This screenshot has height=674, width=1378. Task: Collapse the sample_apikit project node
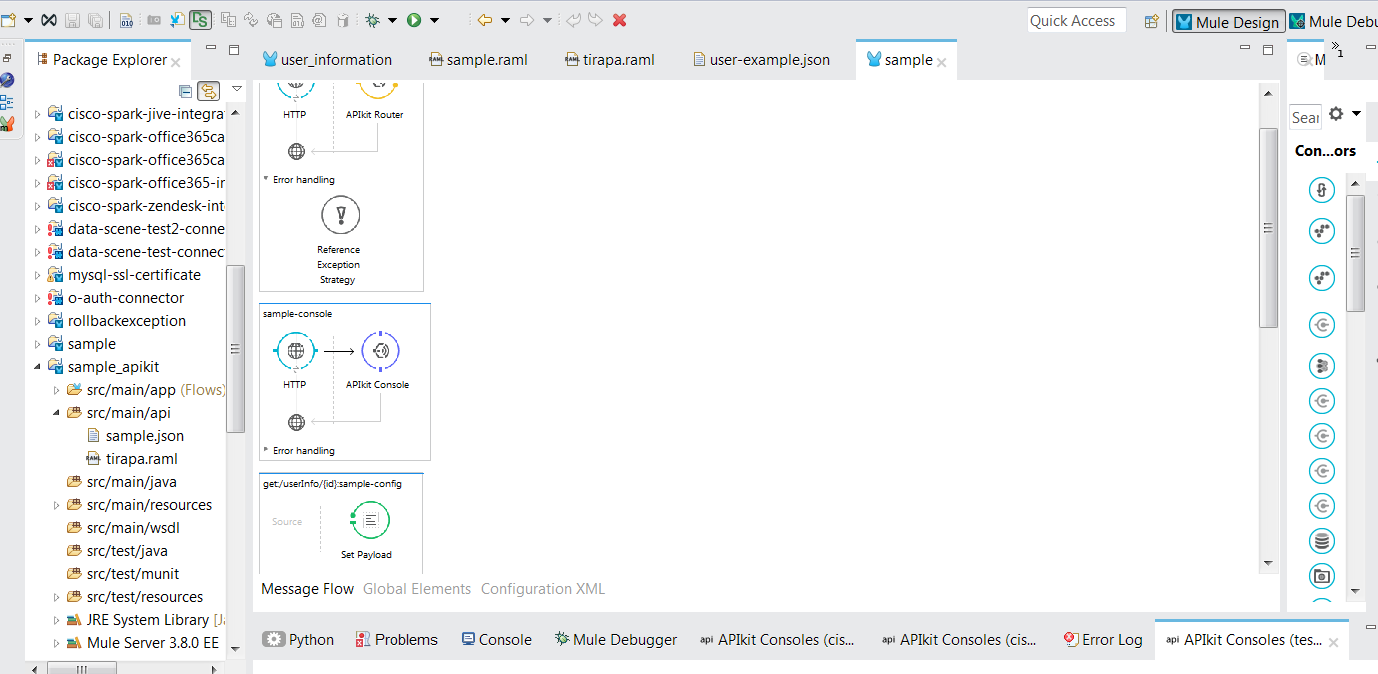(x=38, y=367)
